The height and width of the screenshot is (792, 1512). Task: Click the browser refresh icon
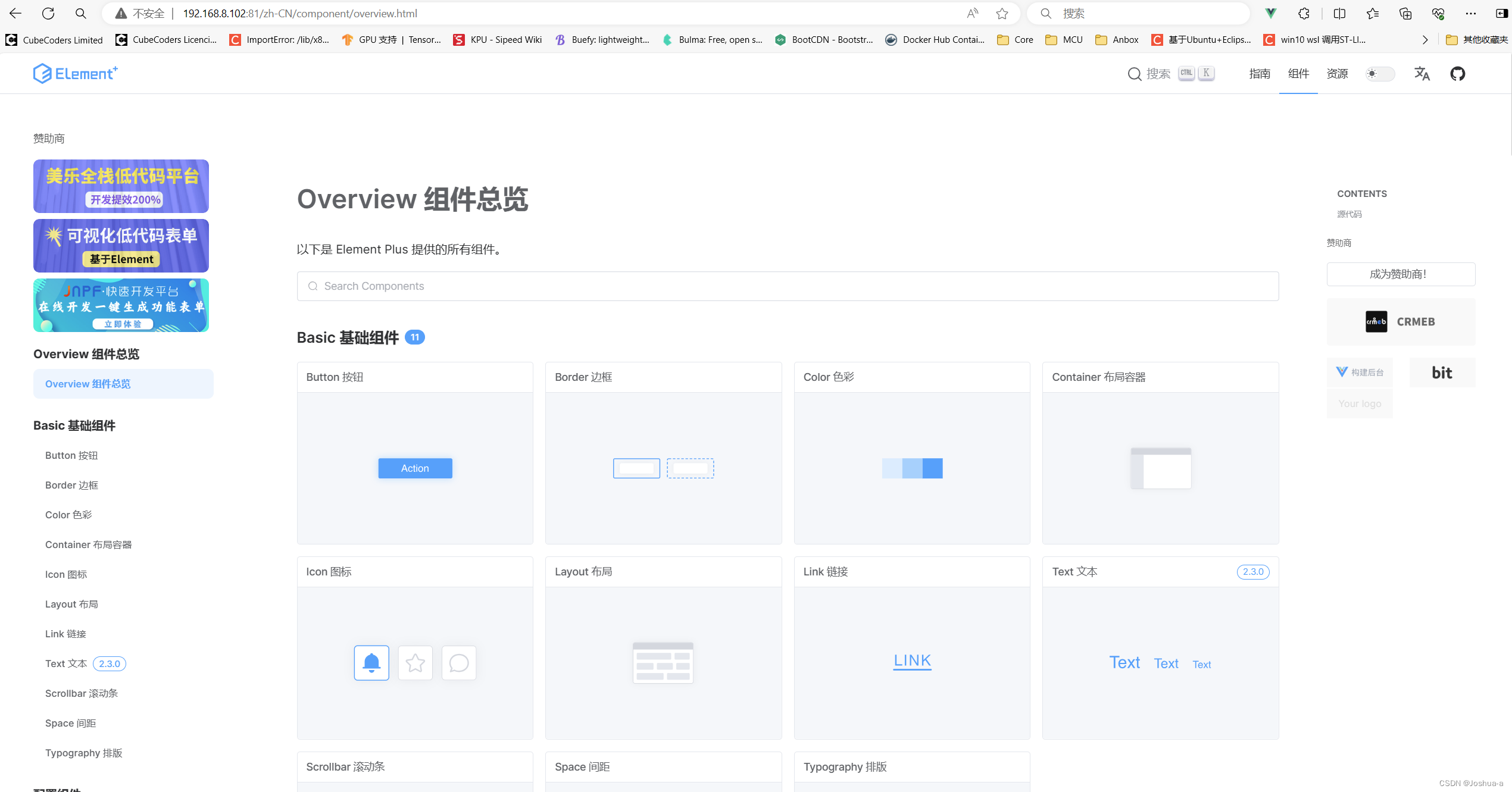48,13
